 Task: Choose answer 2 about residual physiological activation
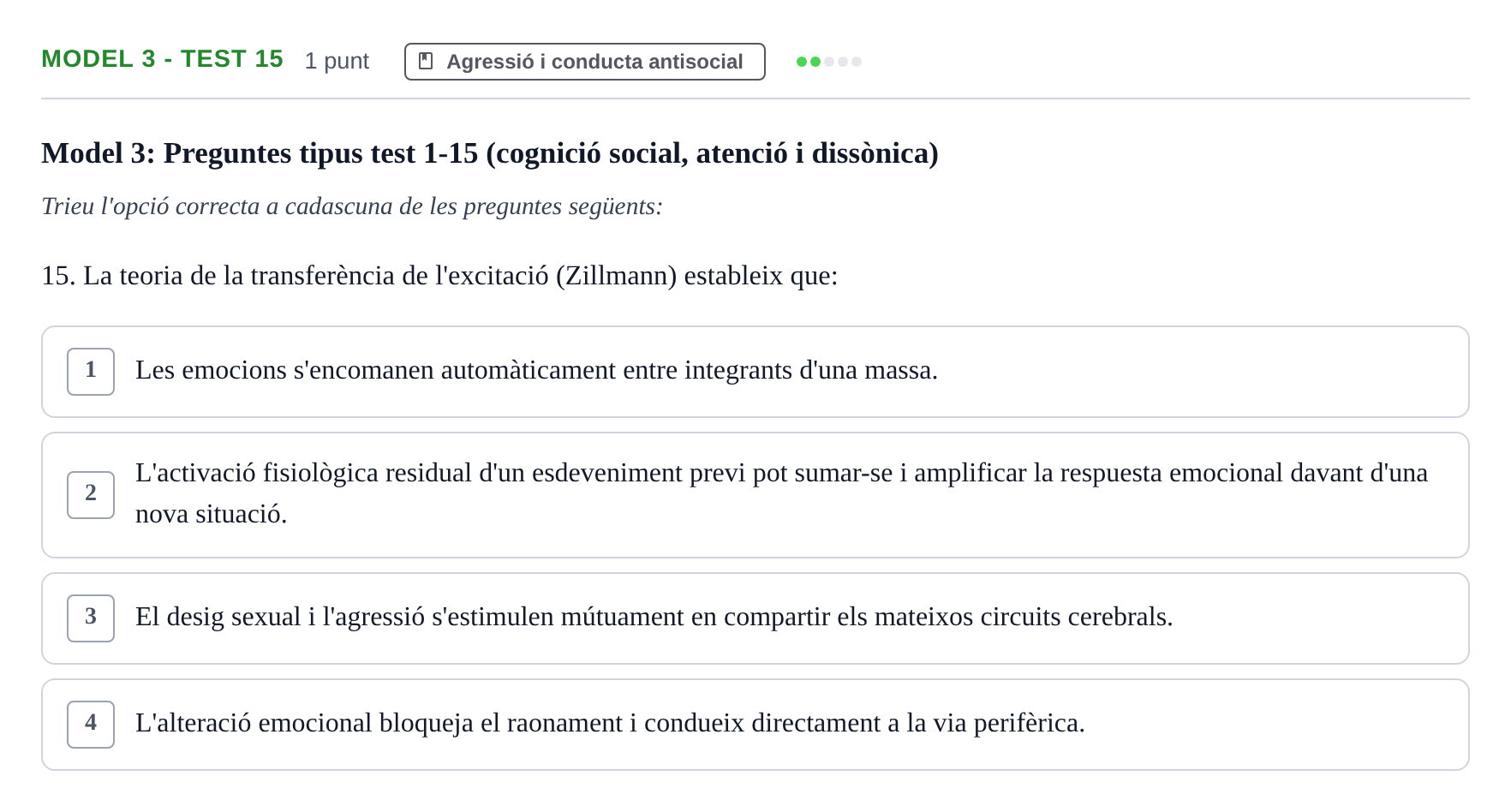(x=755, y=495)
